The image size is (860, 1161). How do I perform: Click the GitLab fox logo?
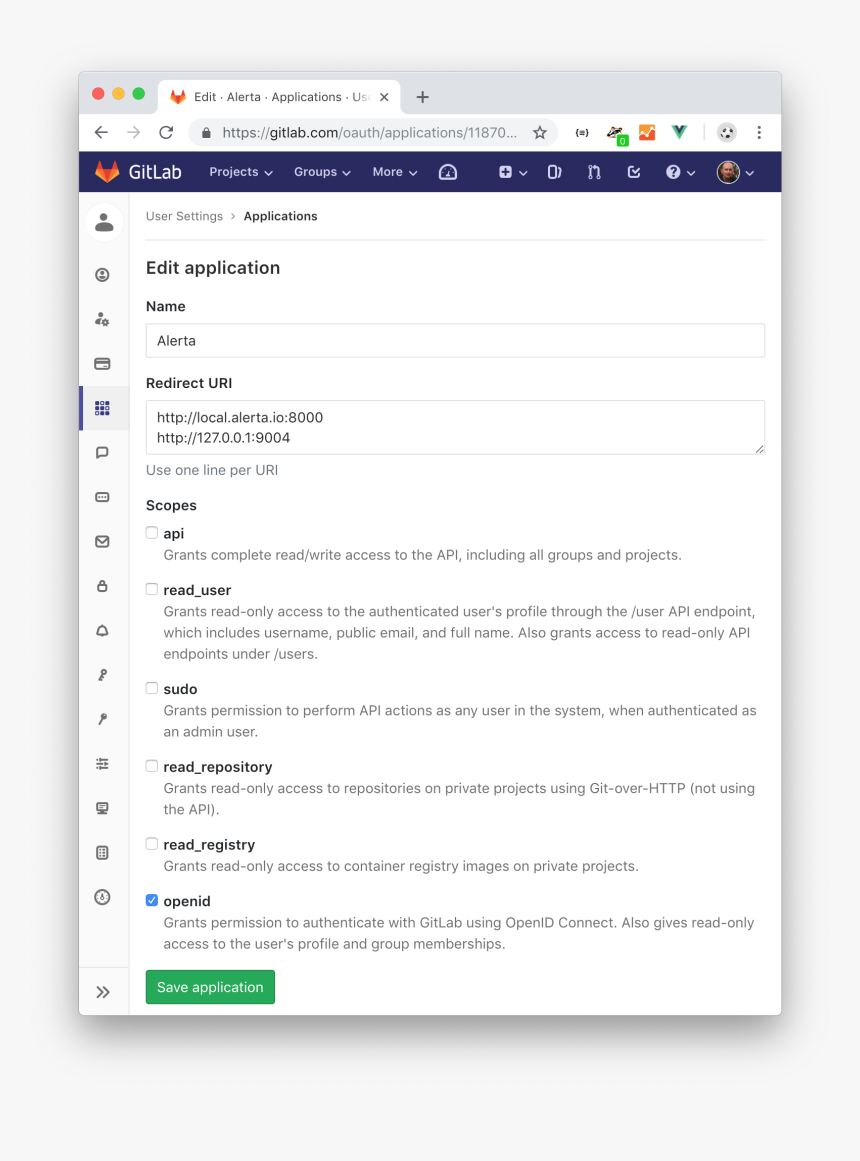(x=105, y=171)
